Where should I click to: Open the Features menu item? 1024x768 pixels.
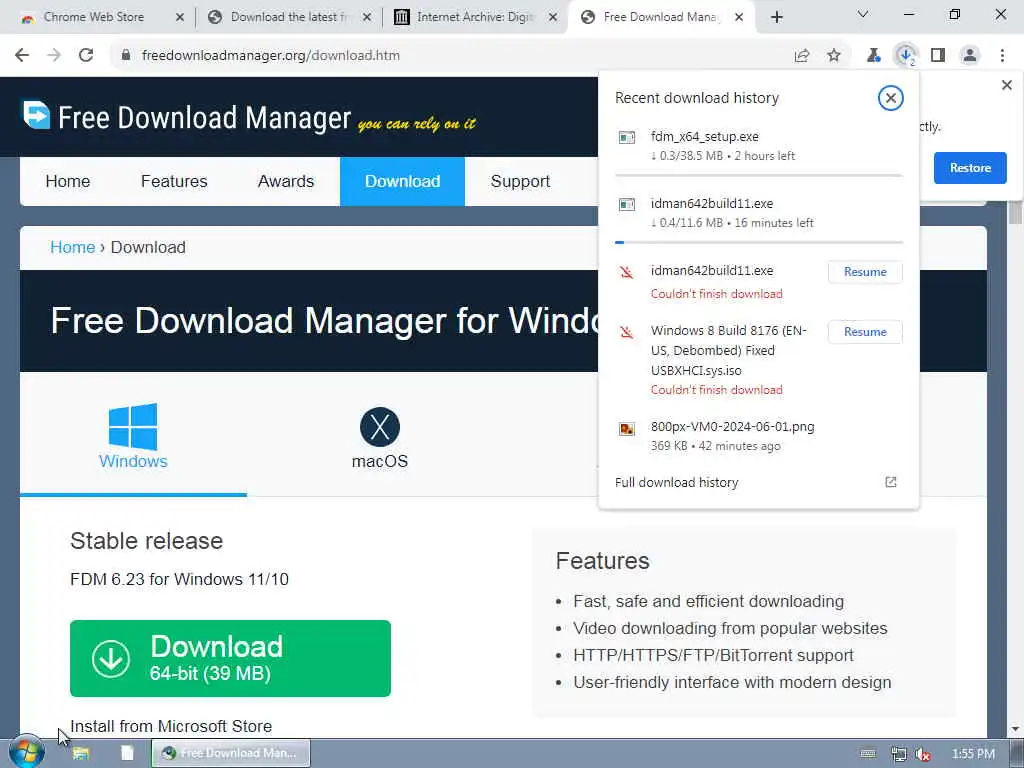point(174,182)
